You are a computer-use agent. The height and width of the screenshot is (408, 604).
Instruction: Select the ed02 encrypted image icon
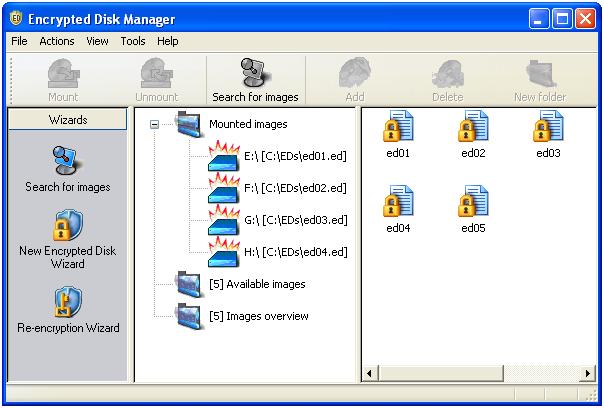click(x=473, y=126)
